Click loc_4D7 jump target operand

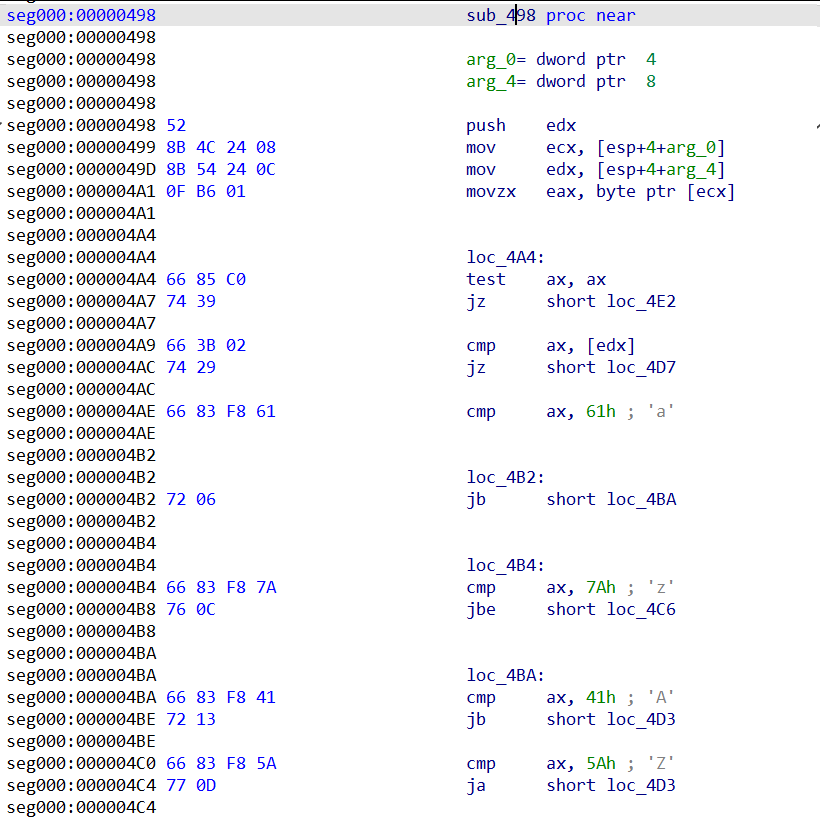point(641,367)
